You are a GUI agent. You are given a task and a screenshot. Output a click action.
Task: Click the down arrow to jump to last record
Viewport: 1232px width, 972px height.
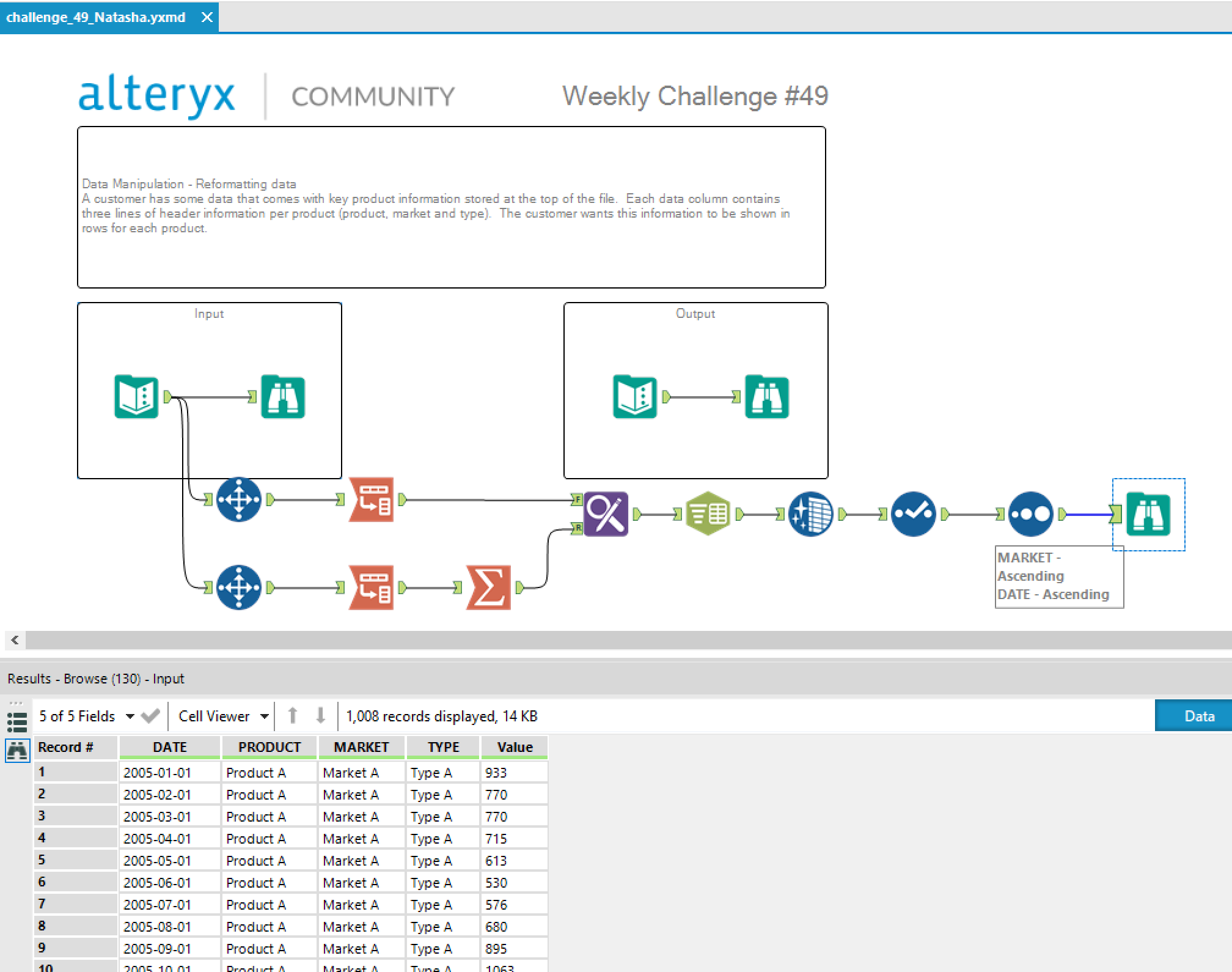point(320,715)
